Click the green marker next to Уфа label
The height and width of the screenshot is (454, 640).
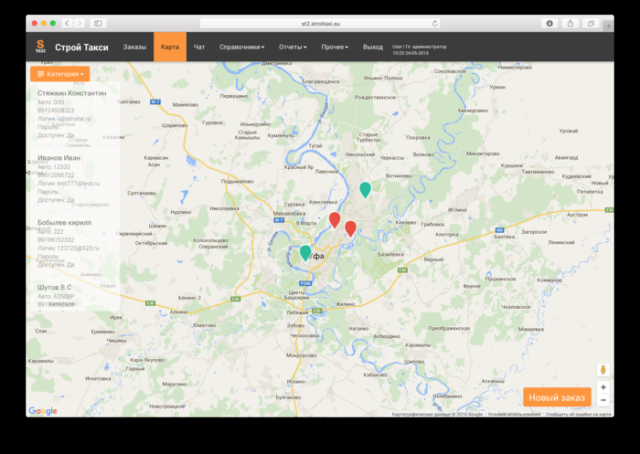click(305, 253)
